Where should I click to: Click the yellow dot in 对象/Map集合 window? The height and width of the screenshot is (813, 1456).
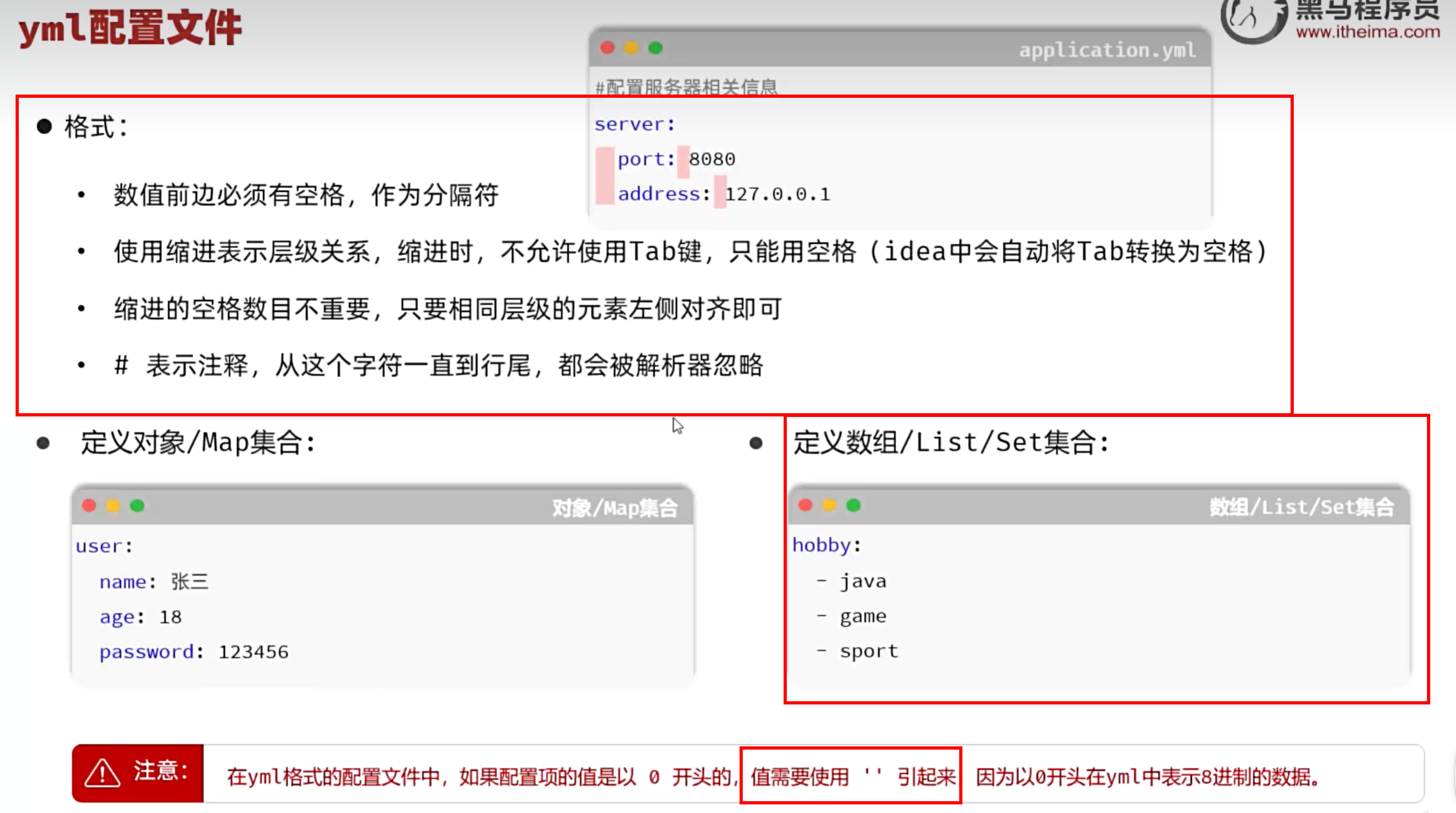point(113,506)
